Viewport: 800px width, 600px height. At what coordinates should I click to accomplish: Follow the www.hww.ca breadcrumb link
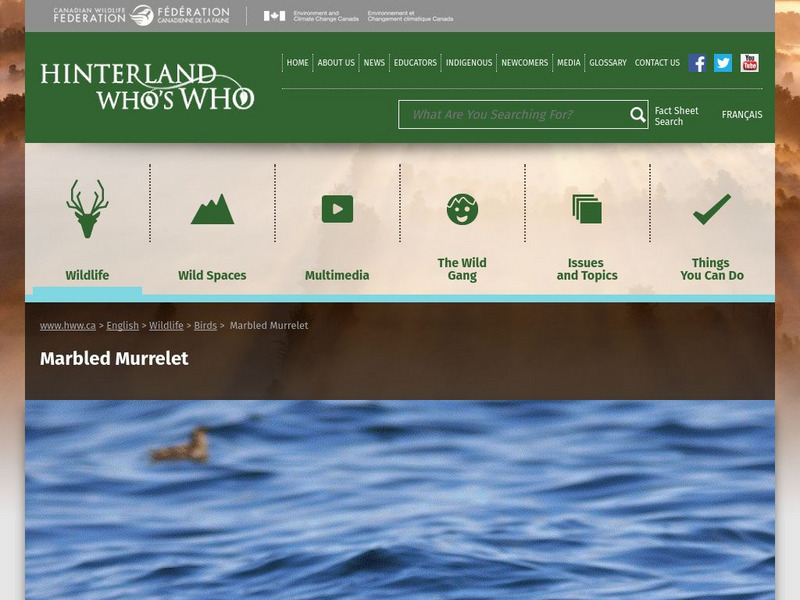pyautogui.click(x=68, y=326)
